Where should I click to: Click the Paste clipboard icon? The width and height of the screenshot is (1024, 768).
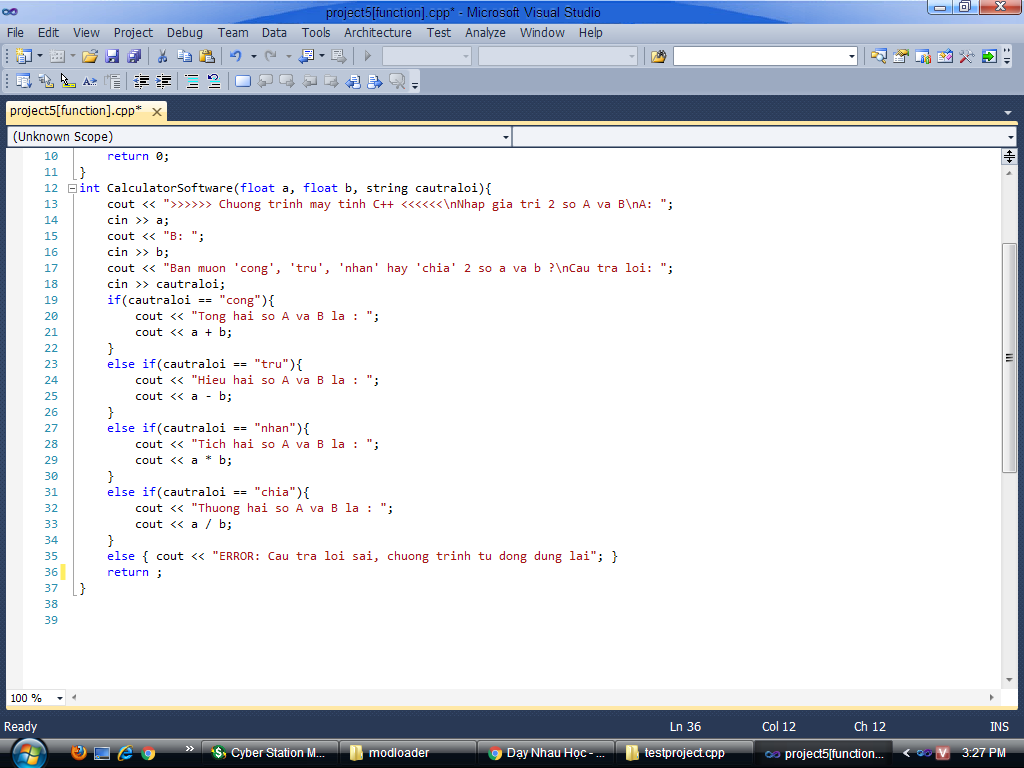(207, 57)
